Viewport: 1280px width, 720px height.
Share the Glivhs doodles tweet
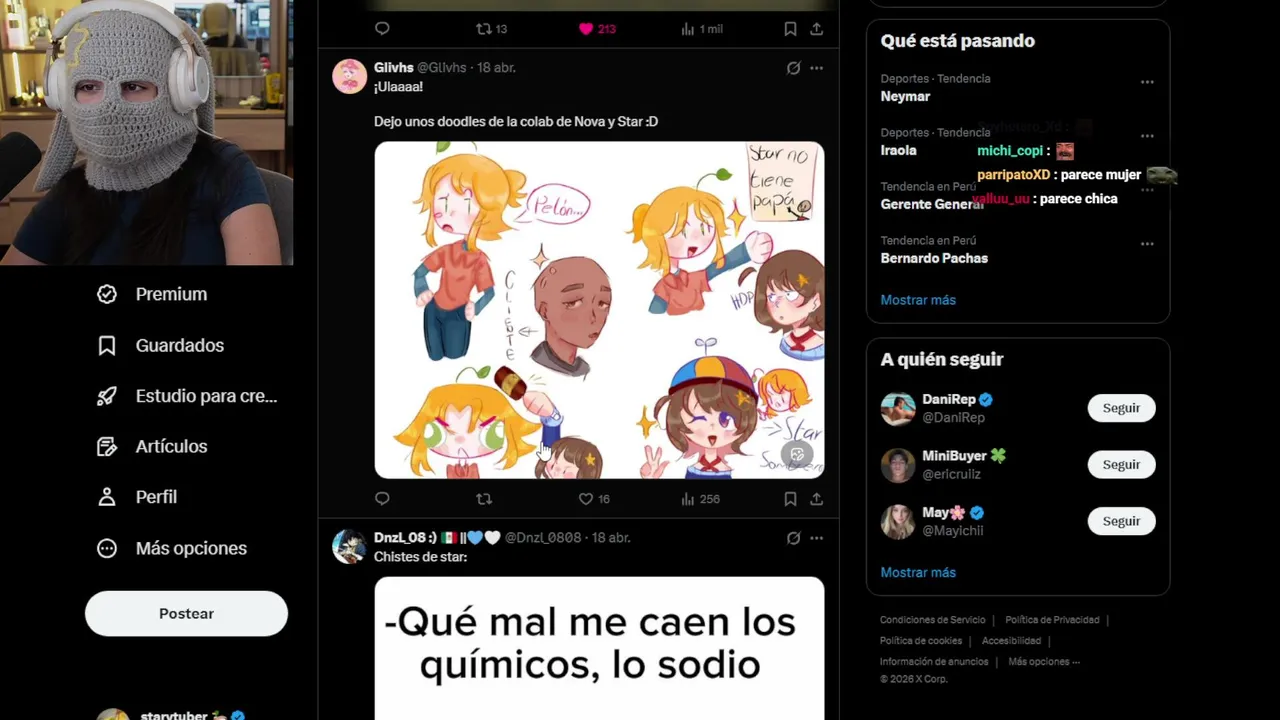816,499
